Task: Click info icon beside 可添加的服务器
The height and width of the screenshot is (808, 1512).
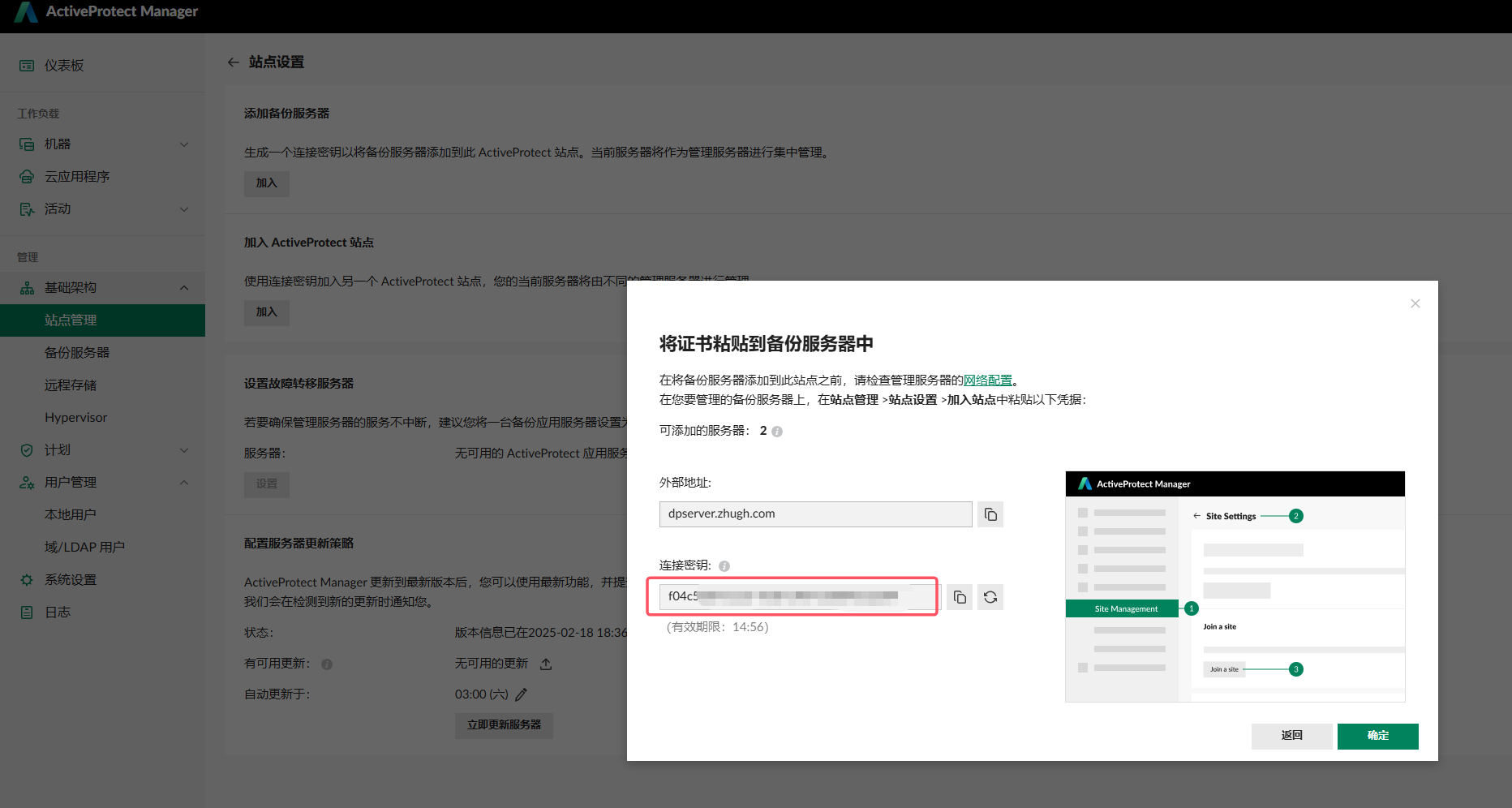Action: coord(777,432)
